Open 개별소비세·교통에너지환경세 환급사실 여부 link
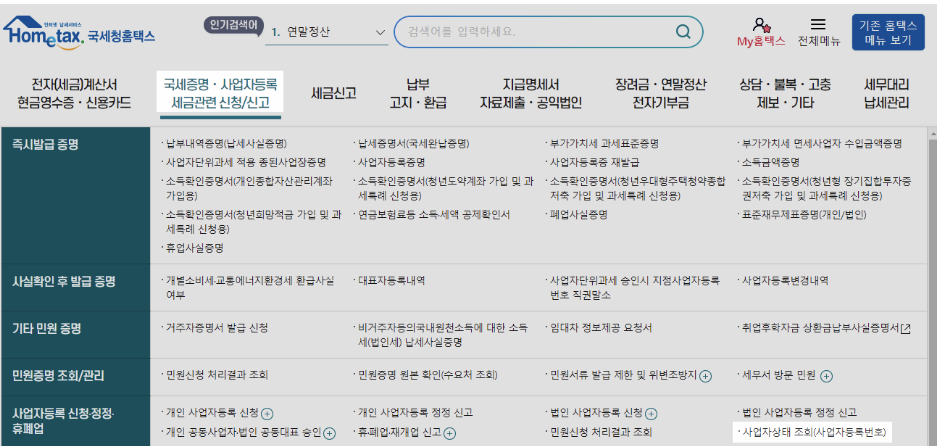Image resolution: width=937 pixels, height=446 pixels. [x=250, y=287]
